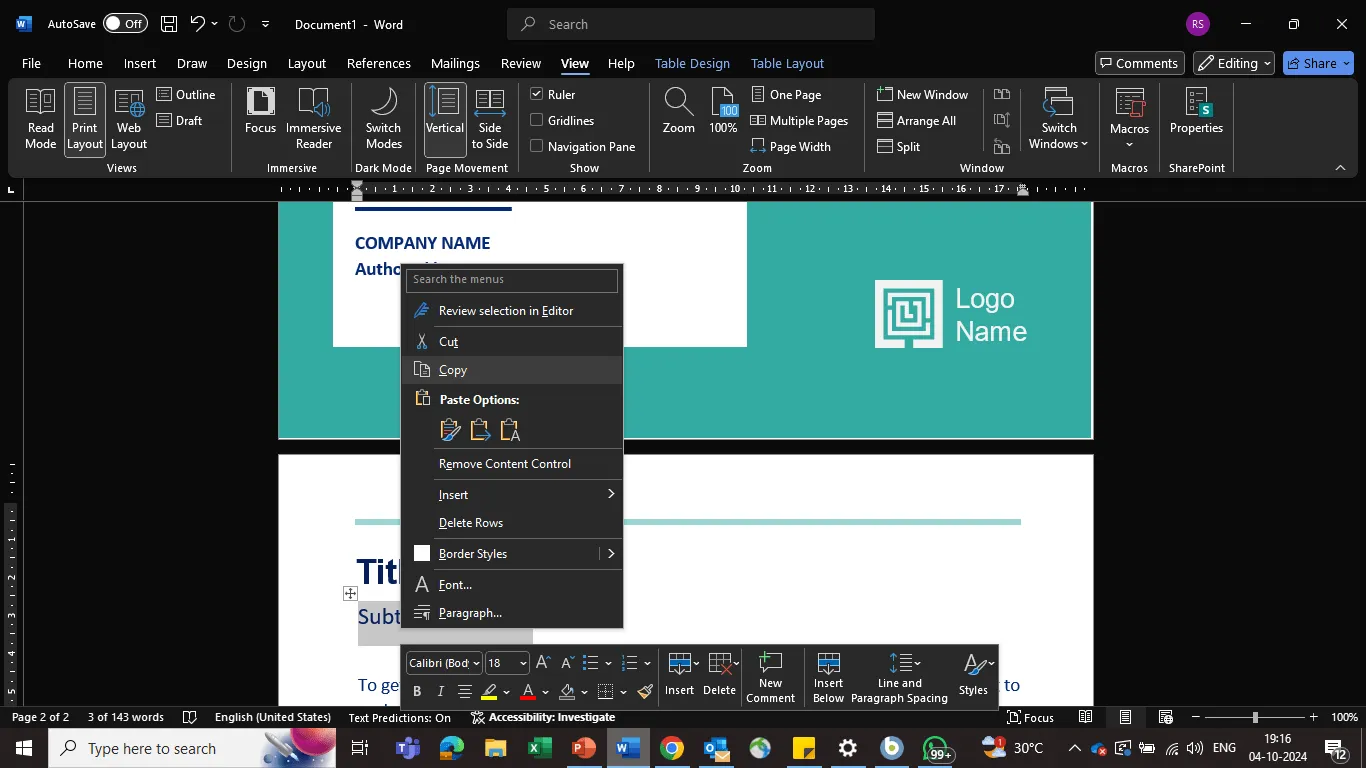Click the zoom slider handle in status bar
1366x768 pixels.
click(x=1255, y=717)
